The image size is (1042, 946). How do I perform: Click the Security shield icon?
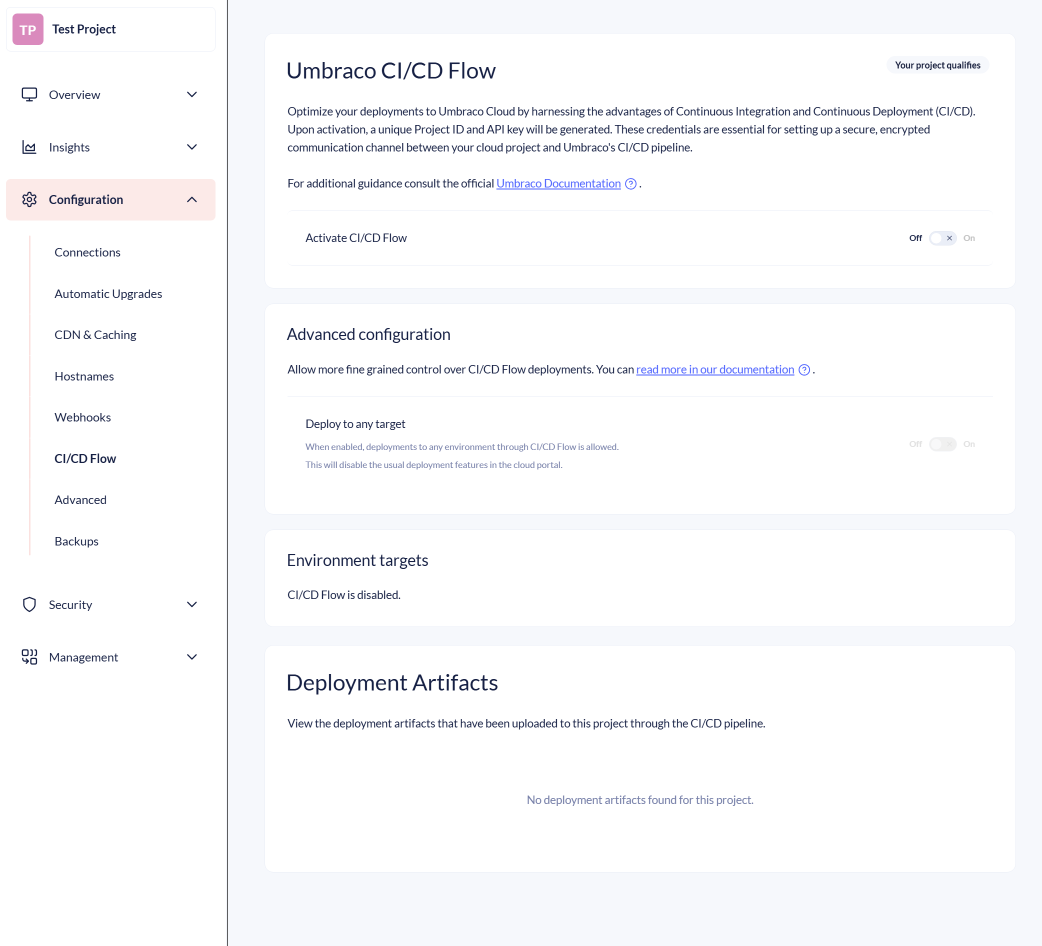point(30,605)
